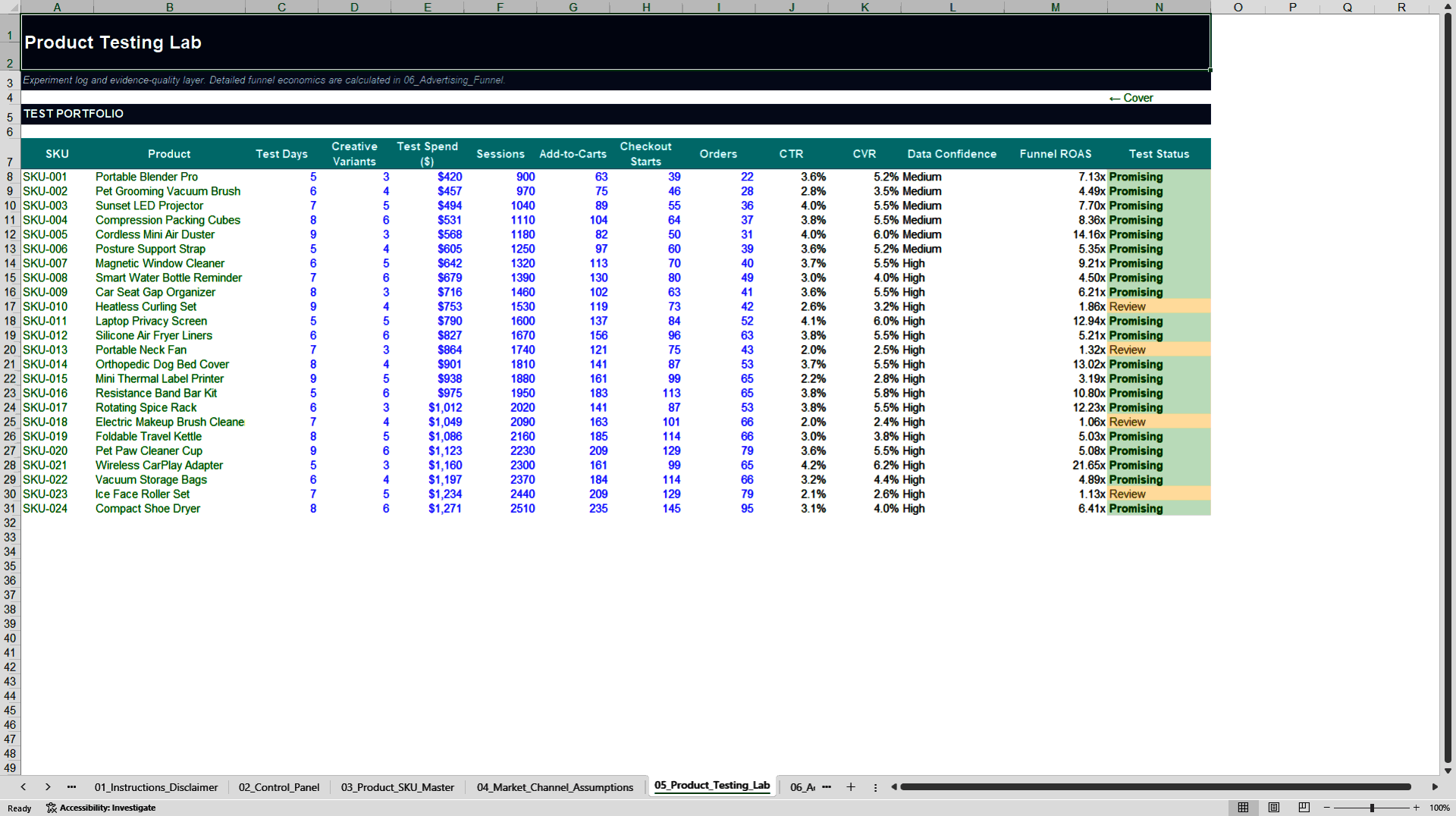
Task: Go to previous sheet tab arrow
Action: point(24,787)
